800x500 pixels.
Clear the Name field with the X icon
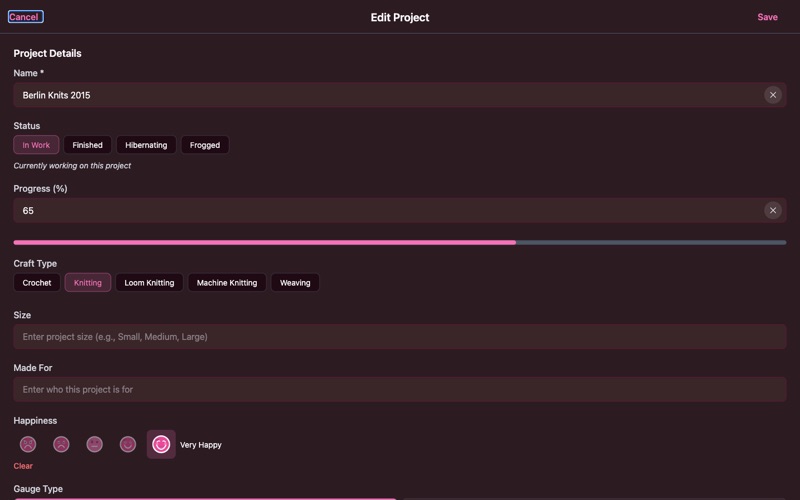[772, 95]
